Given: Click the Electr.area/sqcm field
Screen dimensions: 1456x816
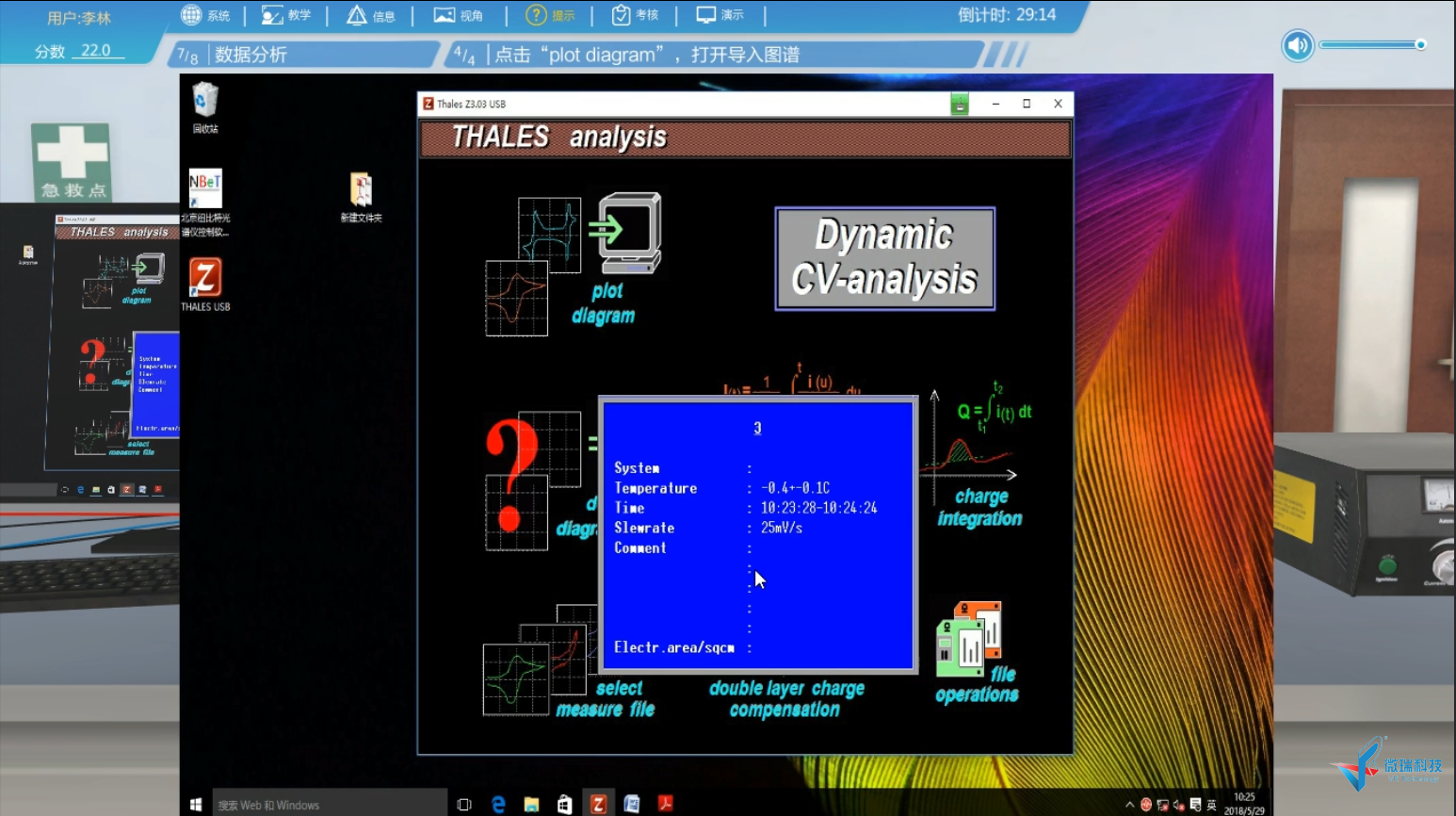Looking at the screenshot, I should tap(683, 647).
